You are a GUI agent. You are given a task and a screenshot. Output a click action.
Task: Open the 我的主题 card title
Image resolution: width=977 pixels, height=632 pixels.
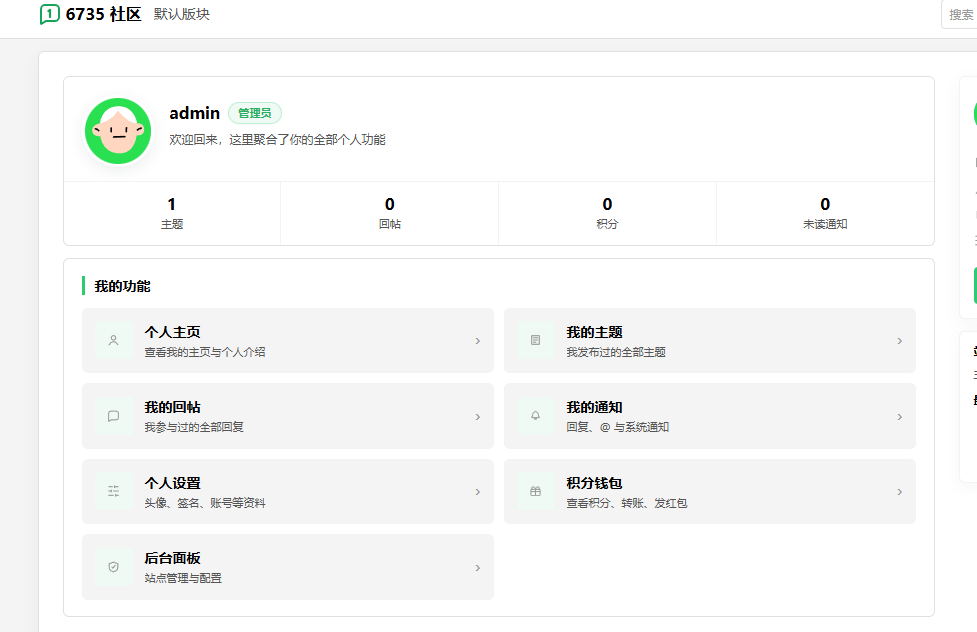pos(594,332)
